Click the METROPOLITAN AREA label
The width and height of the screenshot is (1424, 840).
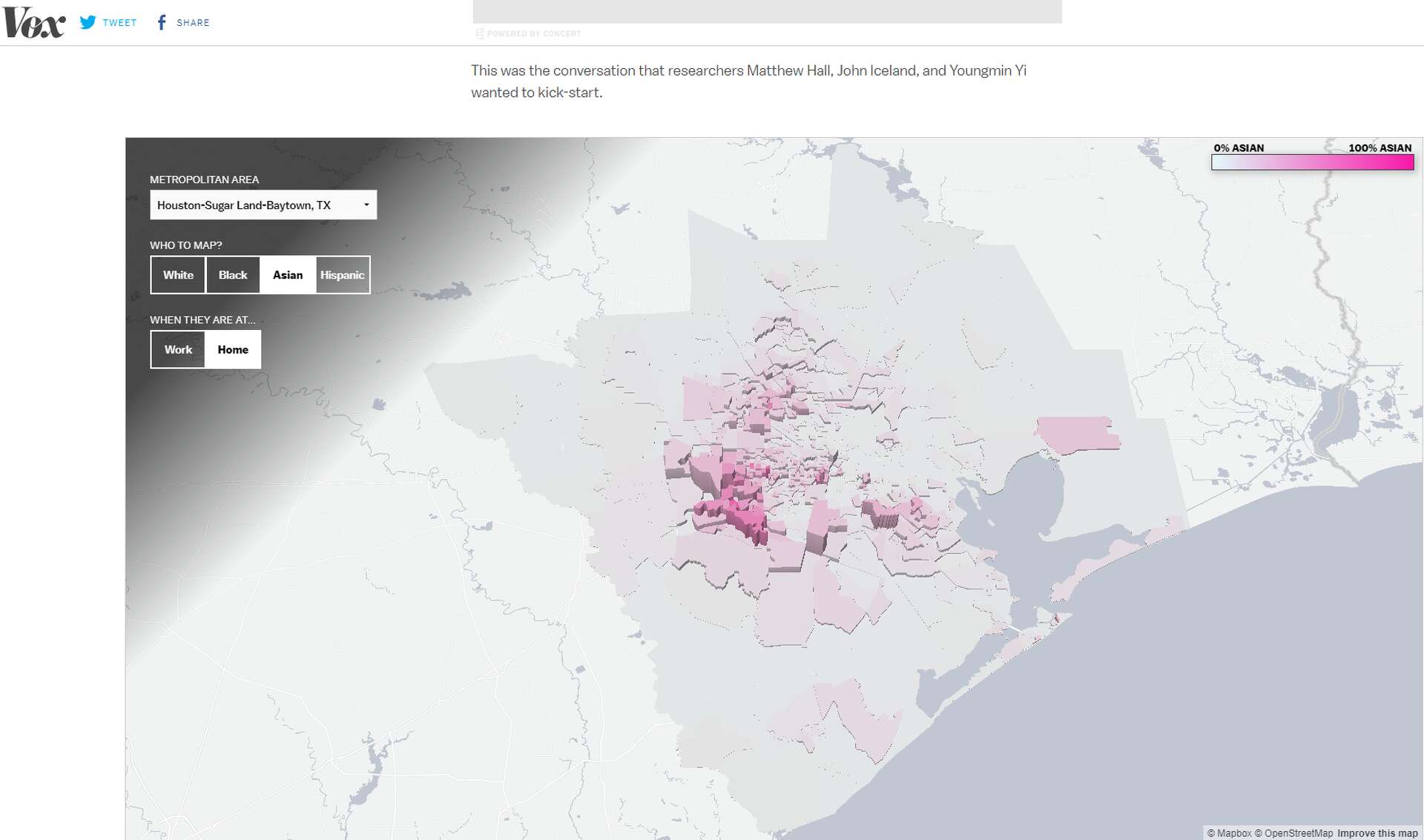click(204, 179)
